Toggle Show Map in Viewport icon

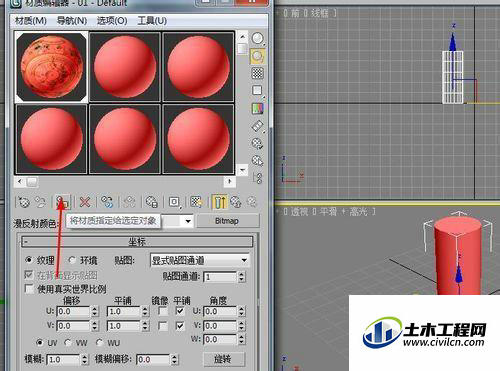196,202
